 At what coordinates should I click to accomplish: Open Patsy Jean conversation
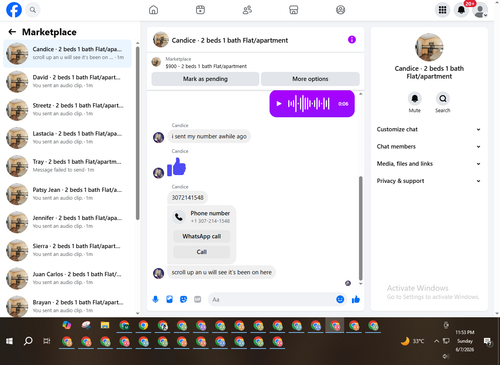tap(68, 194)
